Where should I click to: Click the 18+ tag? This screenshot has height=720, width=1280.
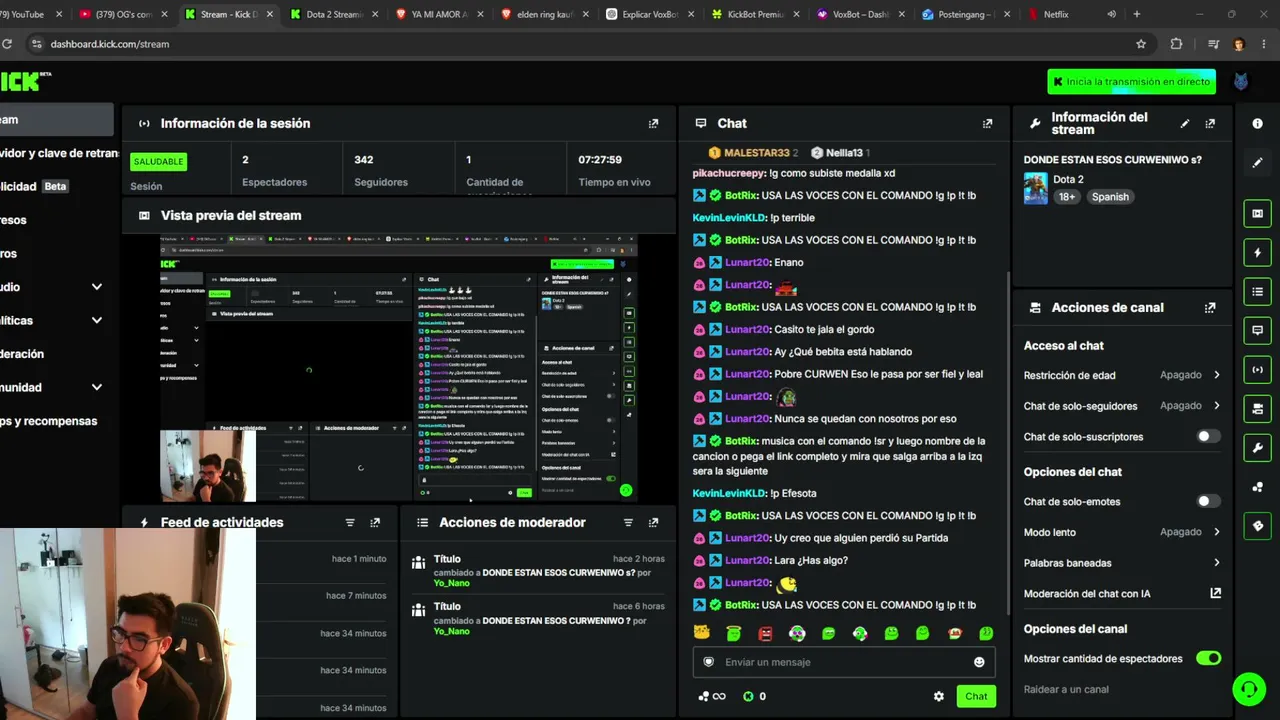(x=1068, y=197)
